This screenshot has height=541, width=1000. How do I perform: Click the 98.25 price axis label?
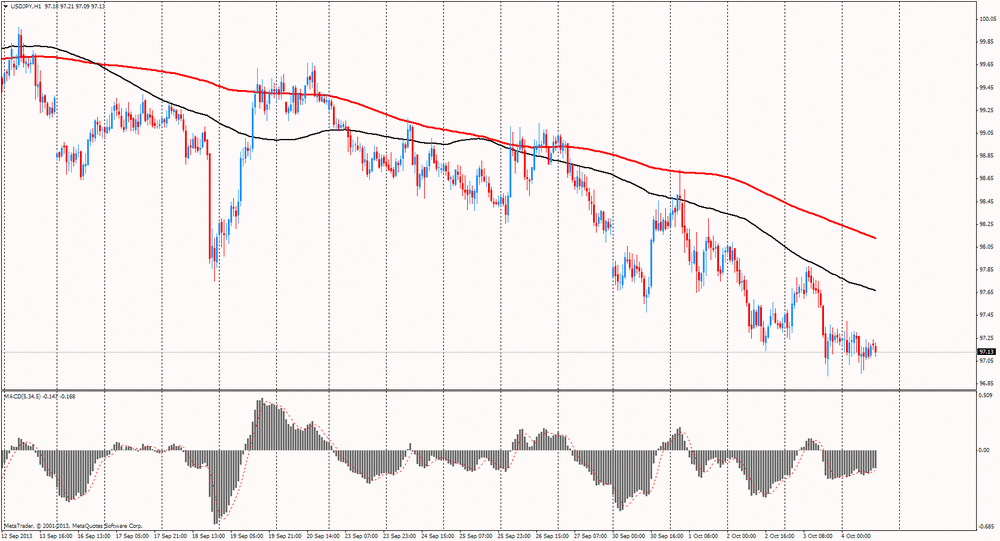tap(986, 224)
